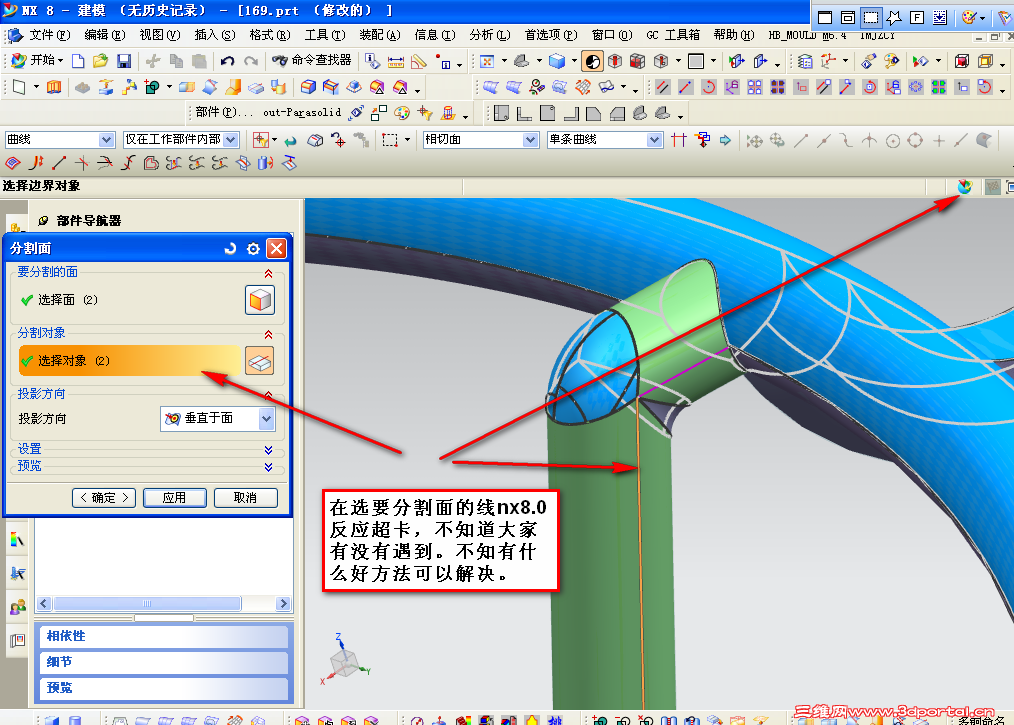Click the New file icon
Viewport: 1014px width, 725px height.
78,61
